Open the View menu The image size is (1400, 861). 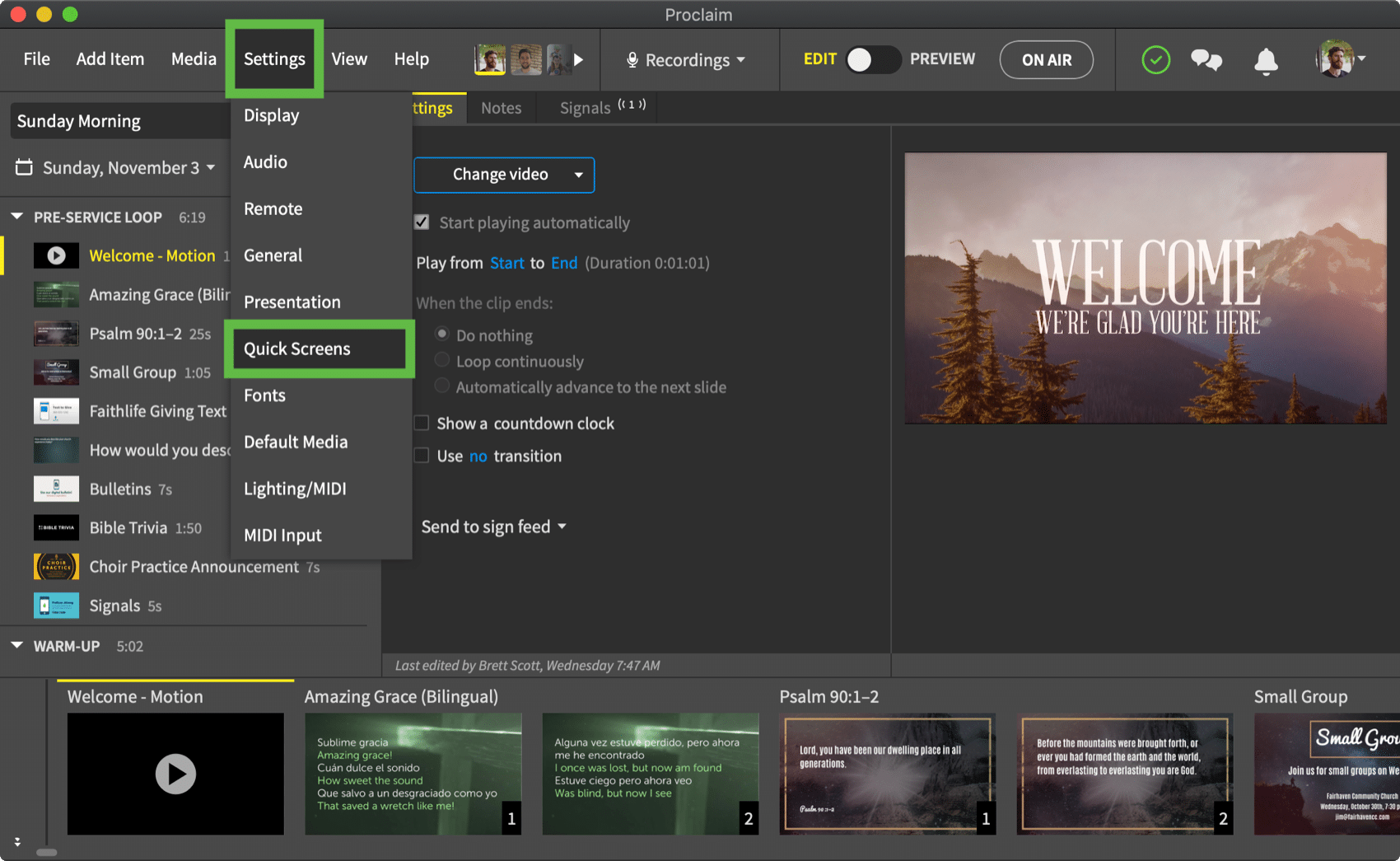[x=349, y=59]
